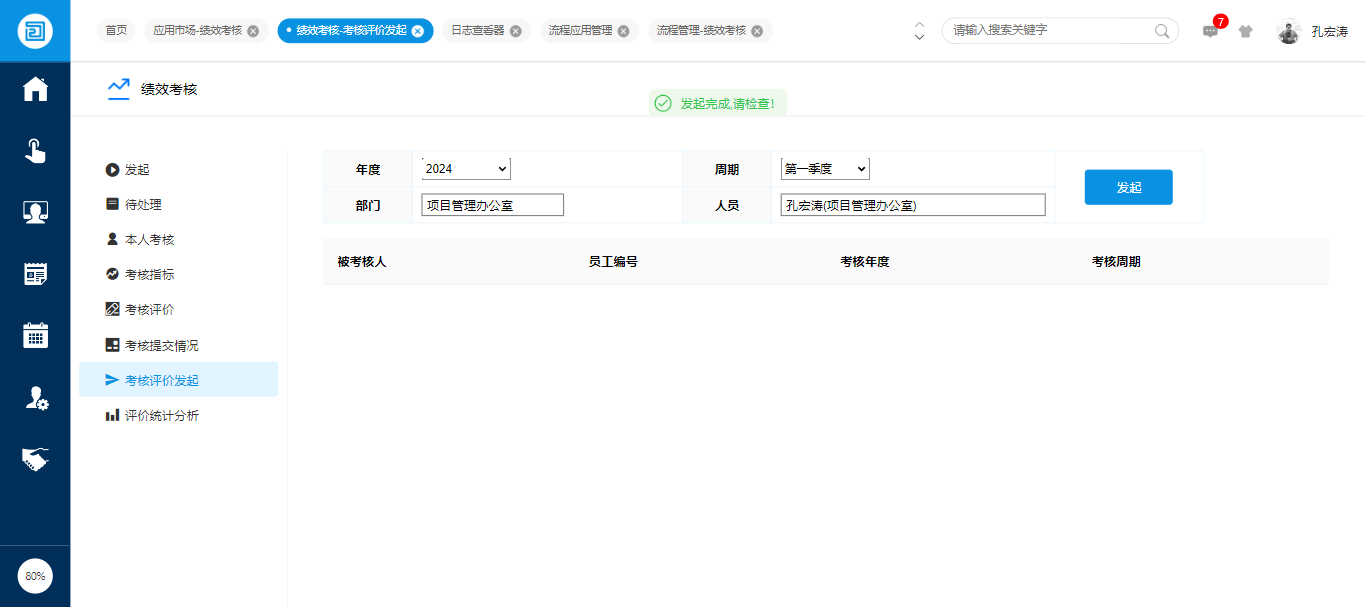Viewport: 1366px width, 607px height.
Task: Open message notifications with red badge
Action: point(1211,31)
